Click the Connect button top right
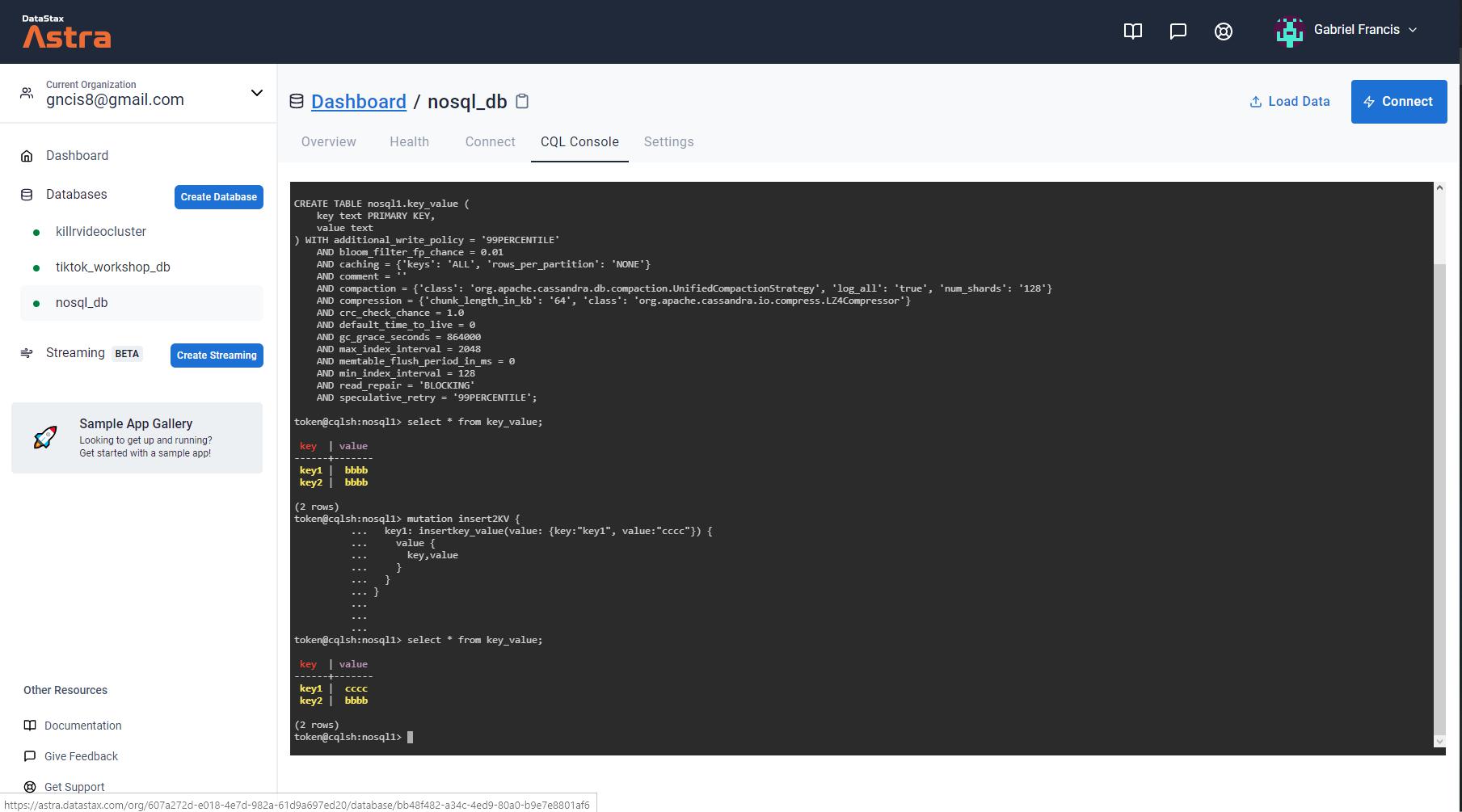This screenshot has height=812, width=1462. (x=1398, y=101)
